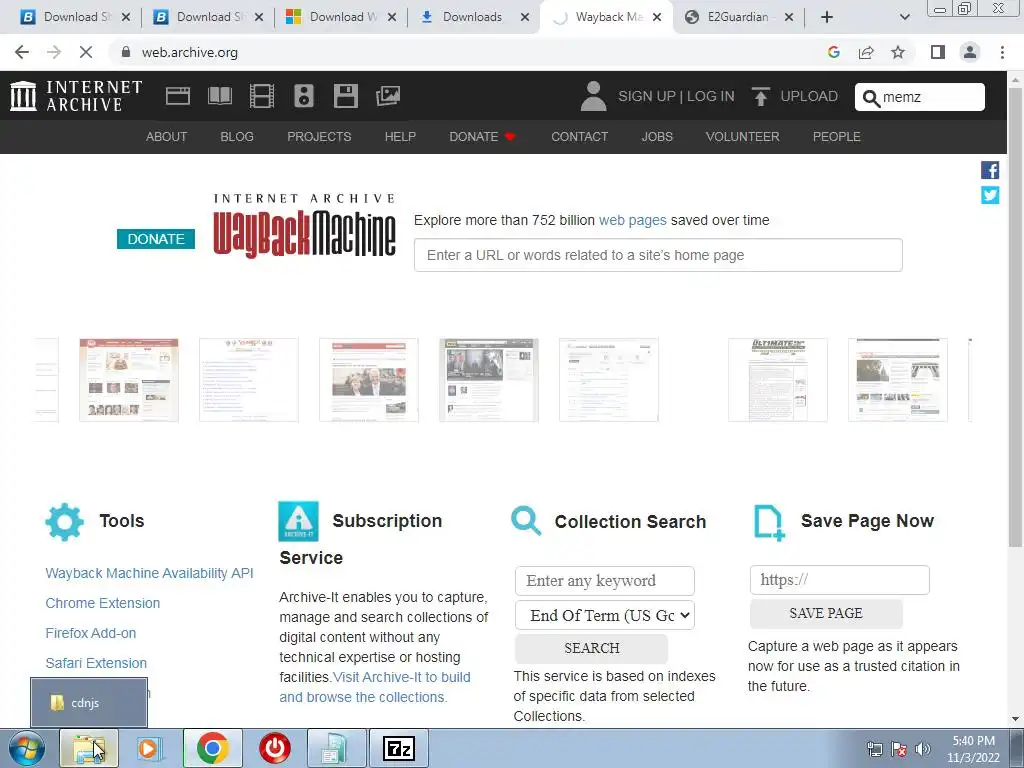
Task: Open the Firefox Add-on link
Action: [x=91, y=633]
